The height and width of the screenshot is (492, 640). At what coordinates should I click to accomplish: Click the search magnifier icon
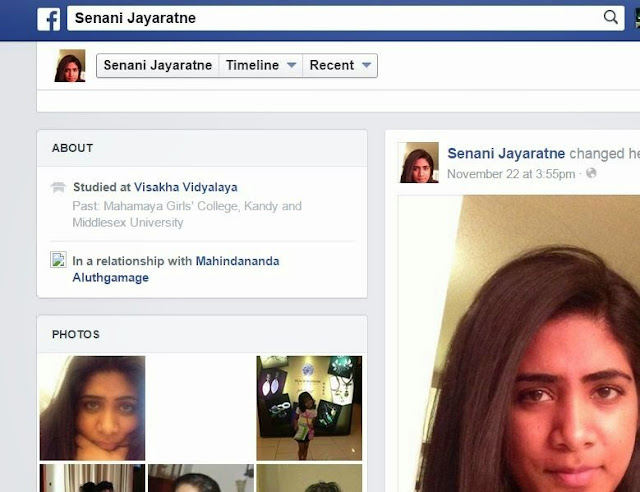tap(611, 17)
